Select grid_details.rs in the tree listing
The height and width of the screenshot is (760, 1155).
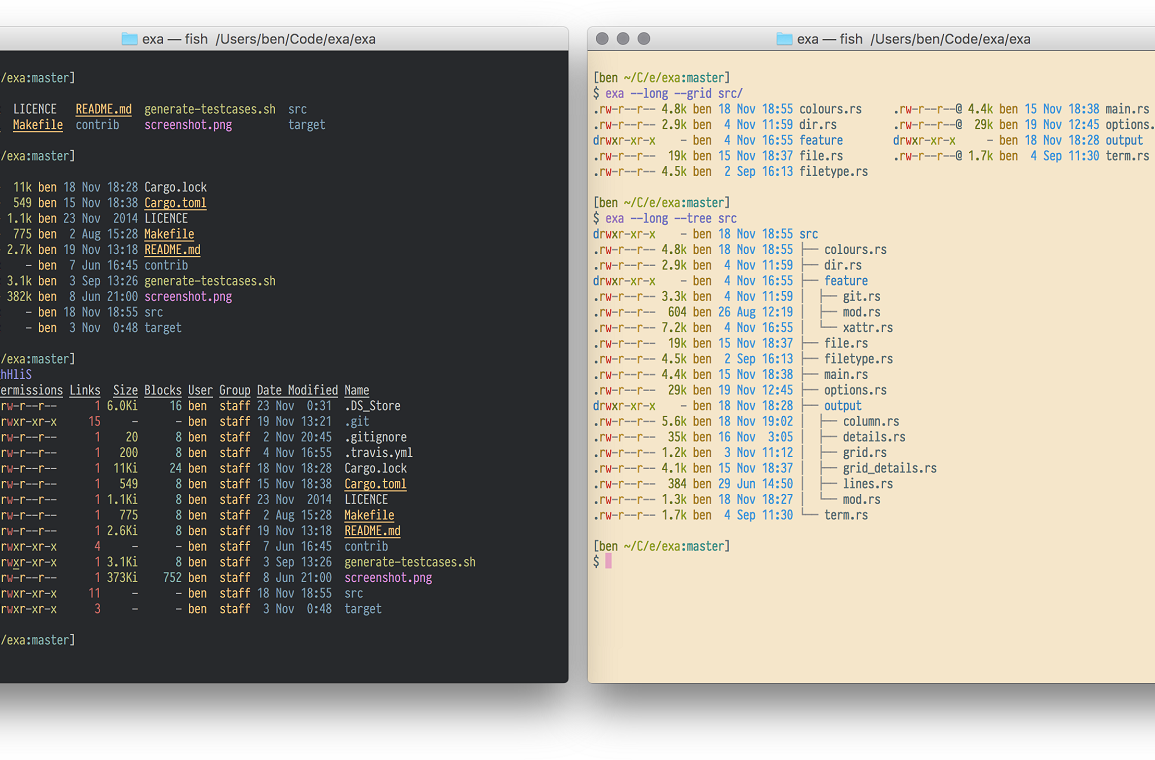pos(890,468)
